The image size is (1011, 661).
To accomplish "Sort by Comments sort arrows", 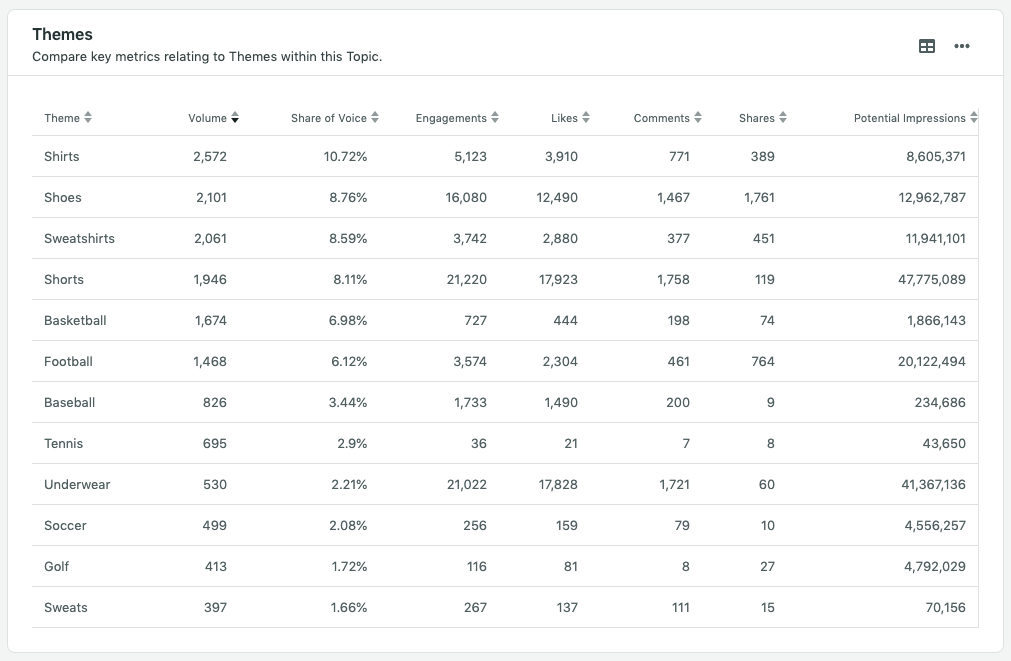I will click(x=698, y=117).
